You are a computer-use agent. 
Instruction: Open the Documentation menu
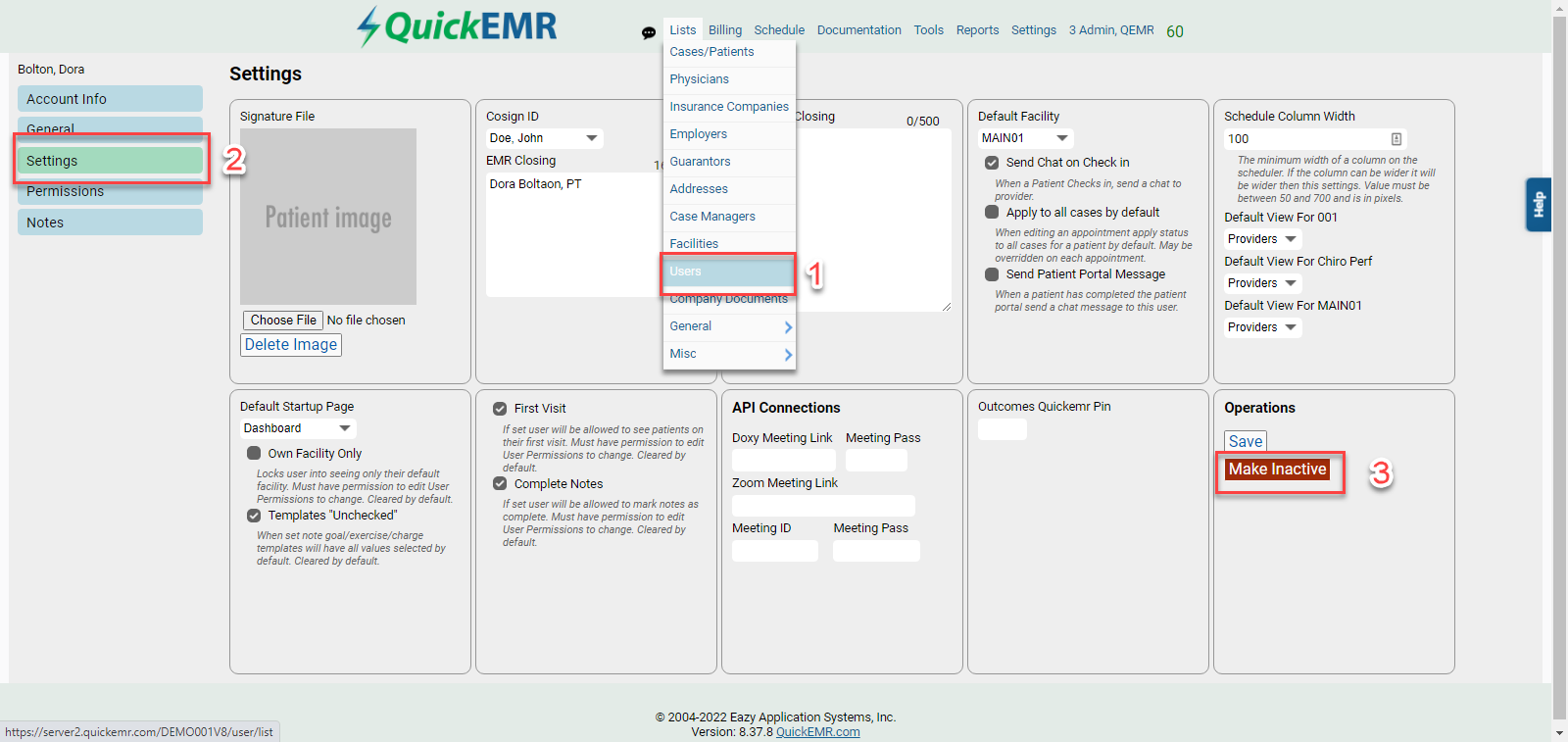859,30
